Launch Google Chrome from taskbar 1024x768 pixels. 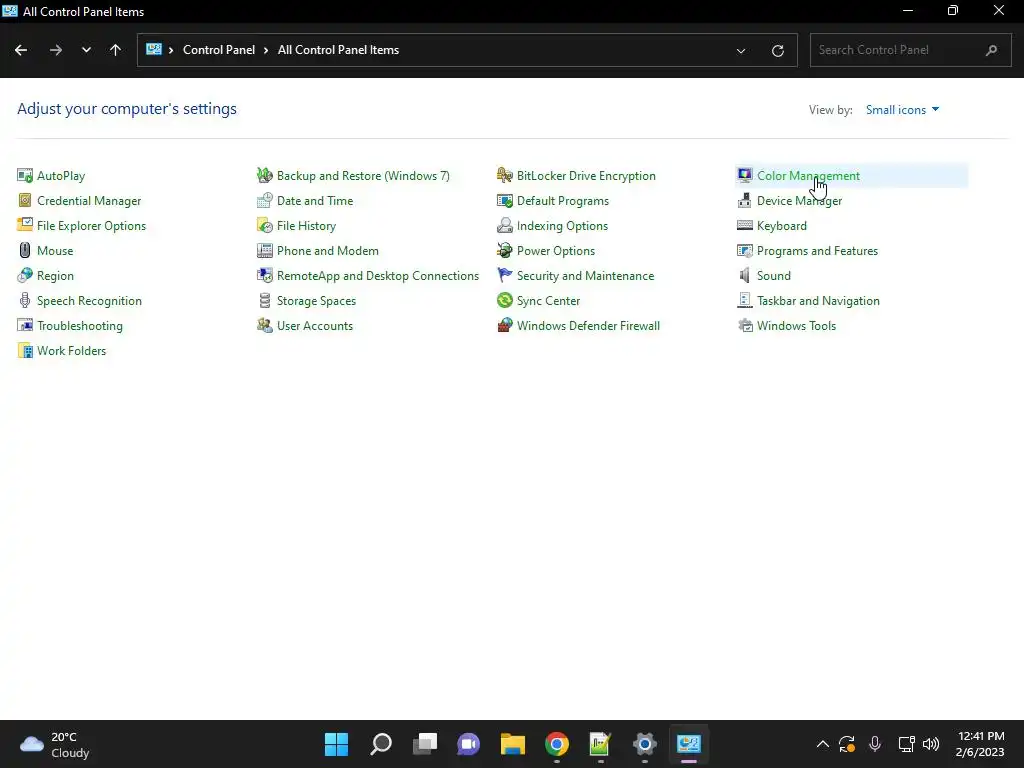click(556, 744)
